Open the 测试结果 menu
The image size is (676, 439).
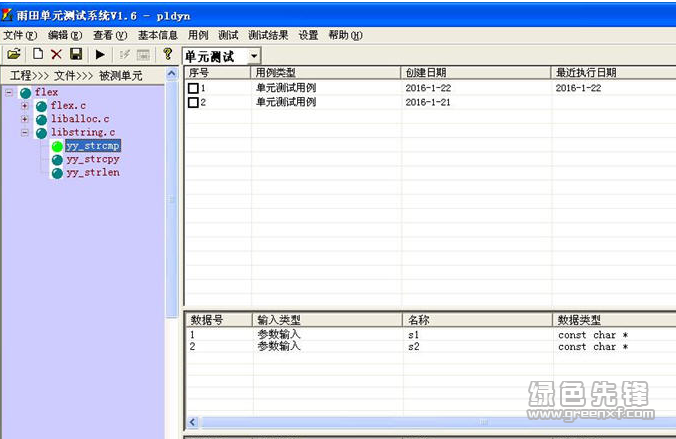(x=268, y=35)
